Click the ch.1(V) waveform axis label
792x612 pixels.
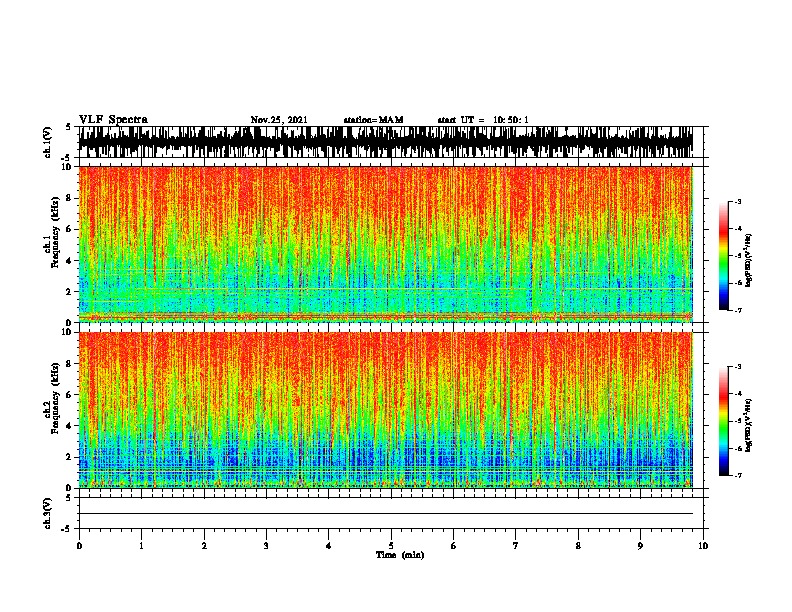48,142
